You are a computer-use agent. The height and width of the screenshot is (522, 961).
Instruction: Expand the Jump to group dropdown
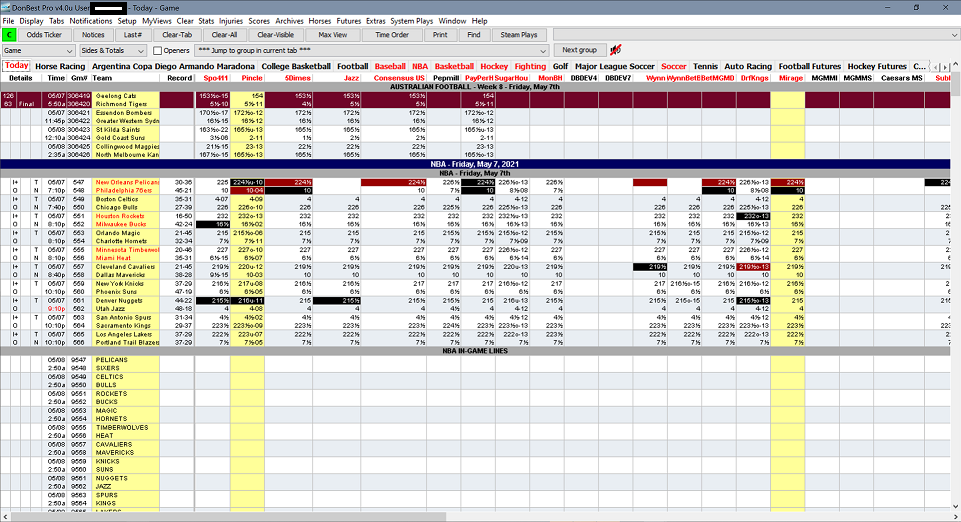(x=371, y=51)
